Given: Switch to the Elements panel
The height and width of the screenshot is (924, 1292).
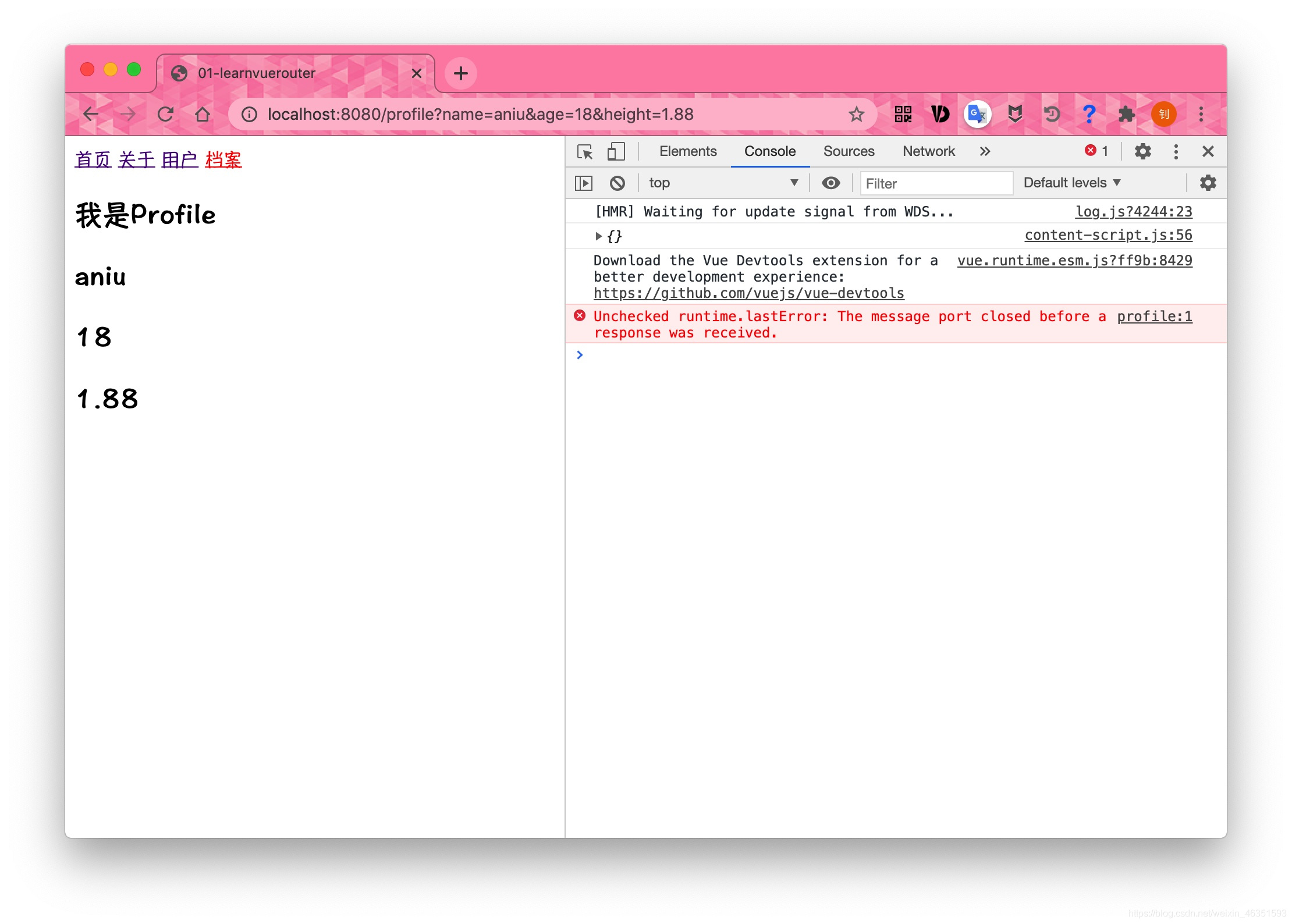Looking at the screenshot, I should point(687,151).
